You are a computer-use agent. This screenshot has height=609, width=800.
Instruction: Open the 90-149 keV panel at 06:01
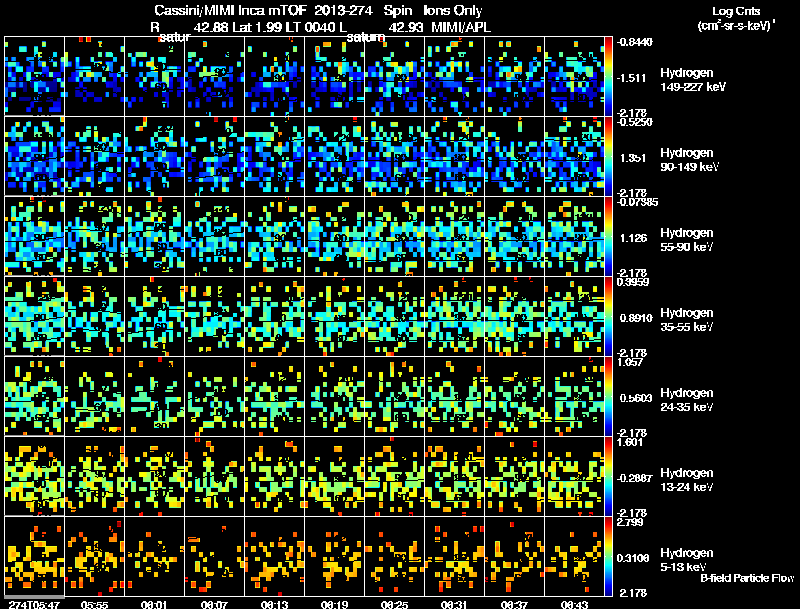click(154, 157)
